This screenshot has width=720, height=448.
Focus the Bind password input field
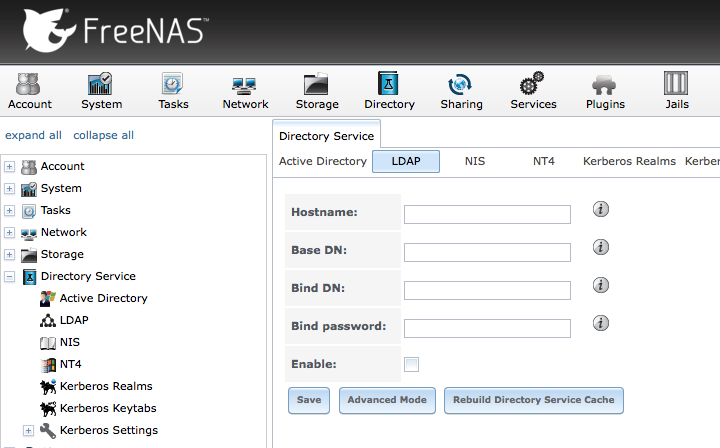click(x=487, y=328)
